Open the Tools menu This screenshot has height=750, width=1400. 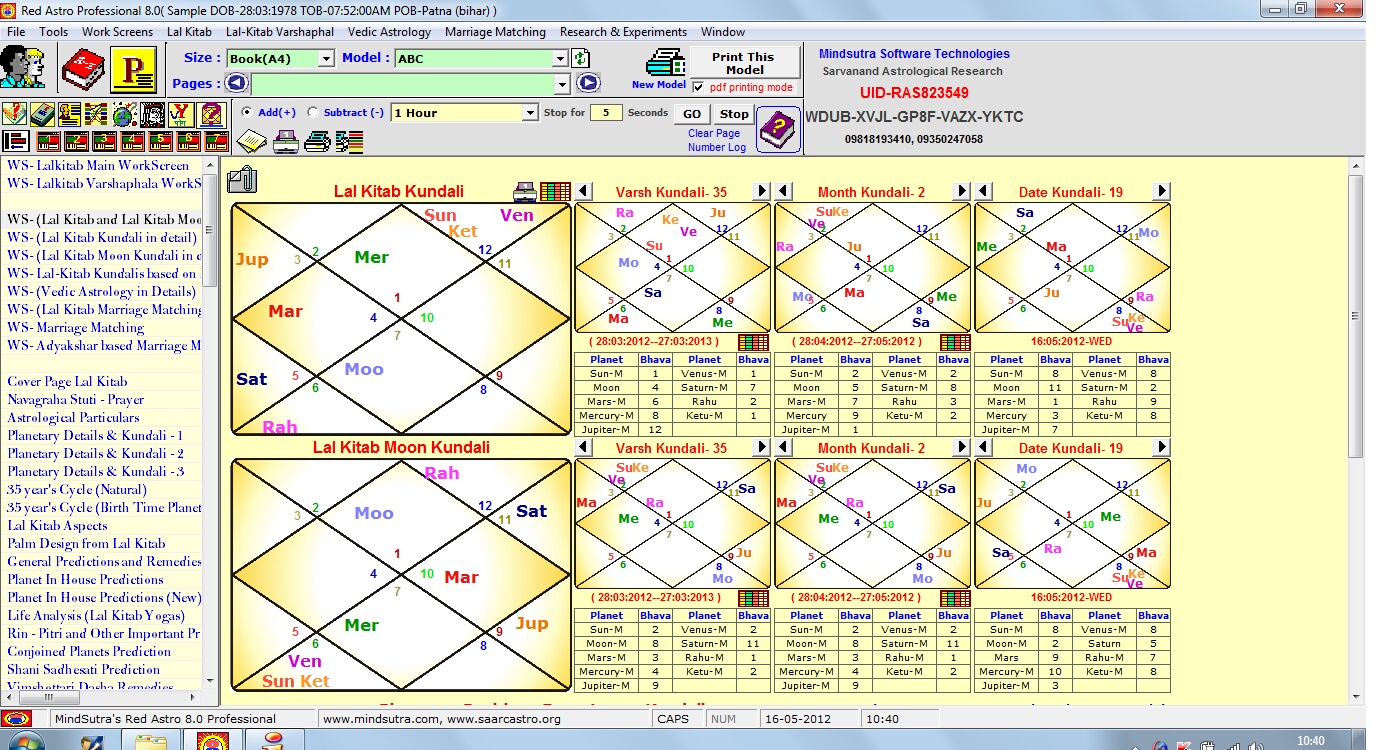54,32
